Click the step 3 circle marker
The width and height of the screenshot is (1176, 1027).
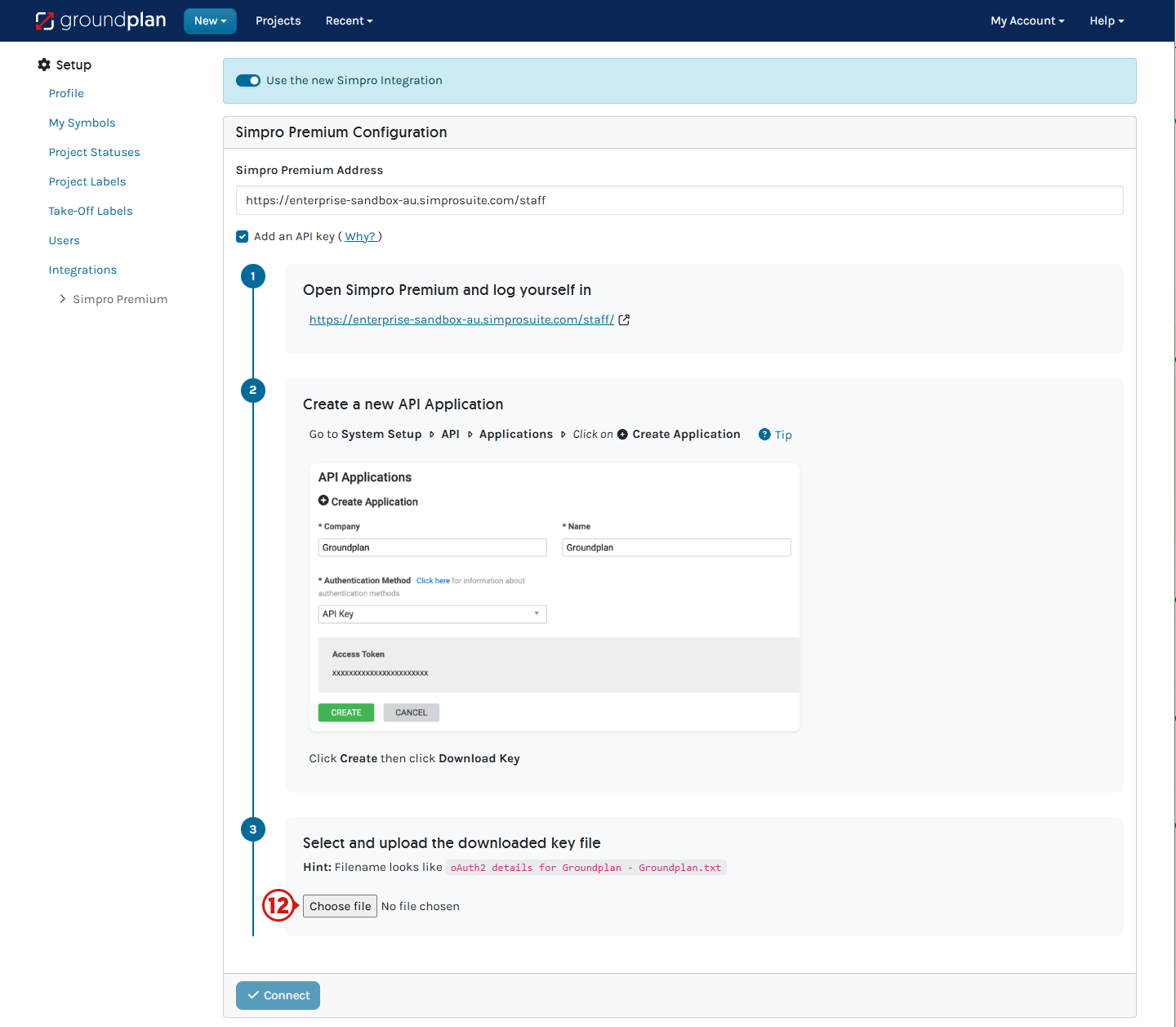(x=253, y=829)
